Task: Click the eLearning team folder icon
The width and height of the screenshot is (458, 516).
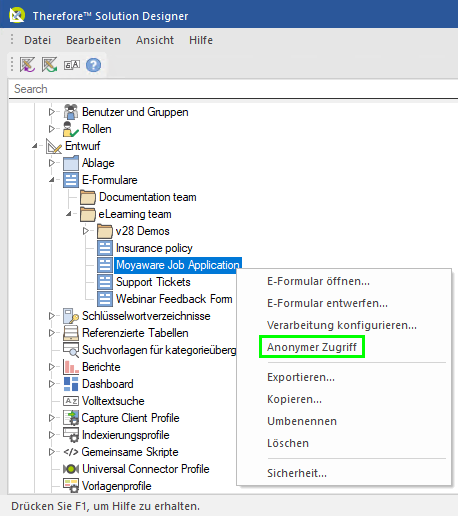Action: tap(88, 214)
